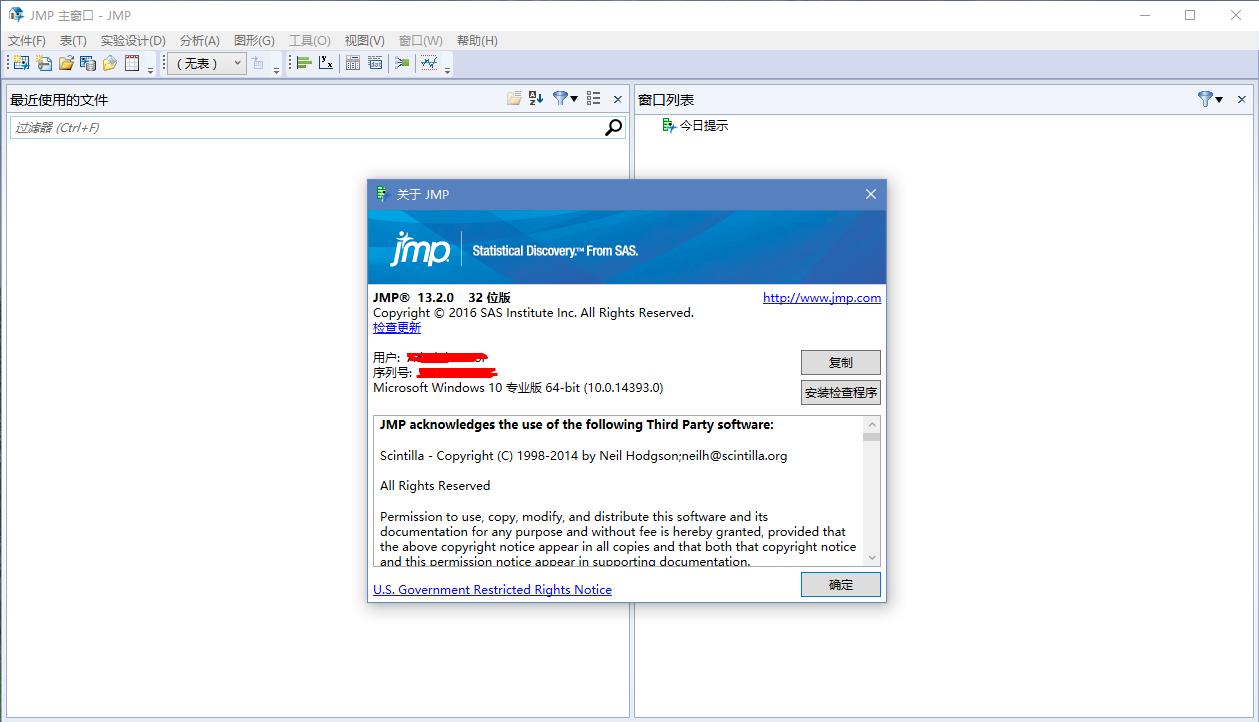
Task: Open the 工具(O) menu
Action: pos(310,40)
